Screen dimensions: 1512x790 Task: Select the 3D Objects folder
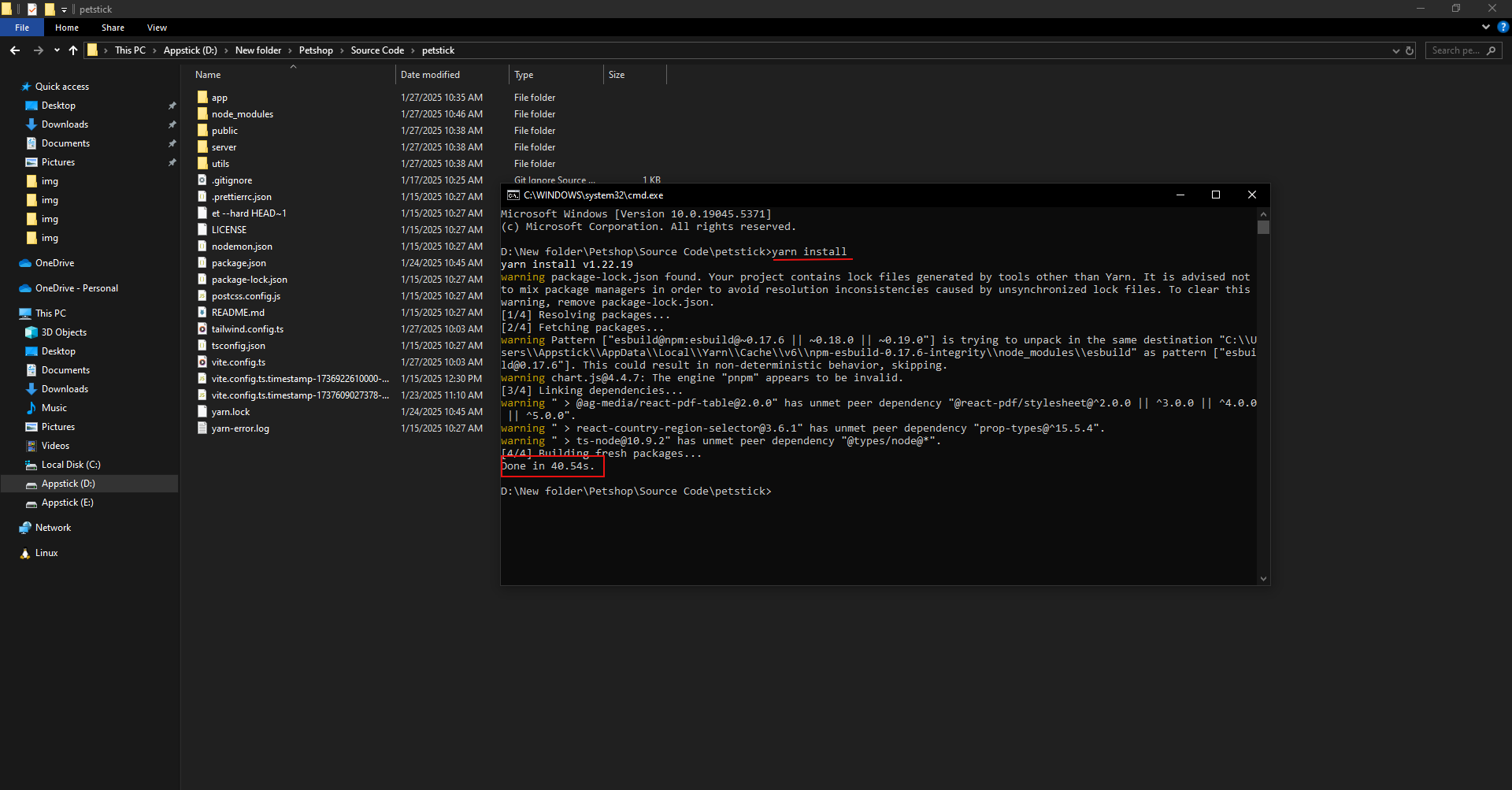click(64, 332)
